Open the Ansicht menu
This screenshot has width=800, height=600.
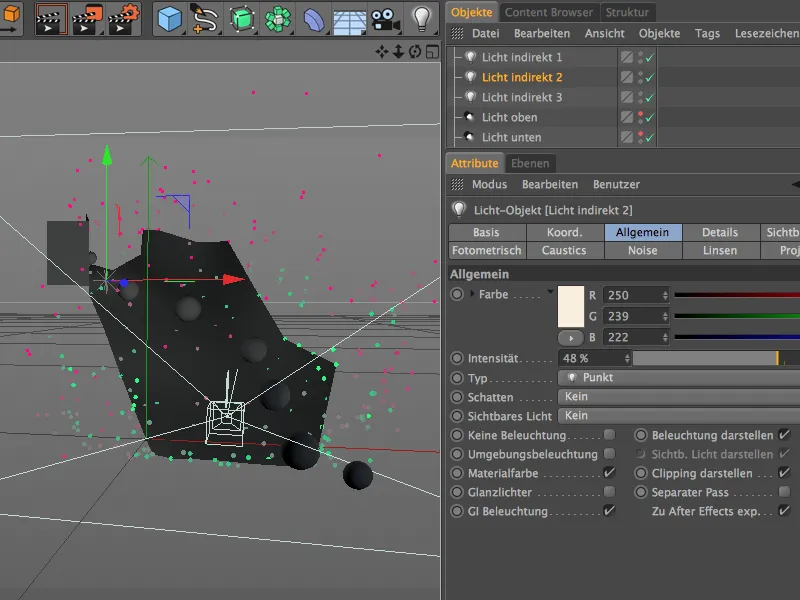[605, 34]
